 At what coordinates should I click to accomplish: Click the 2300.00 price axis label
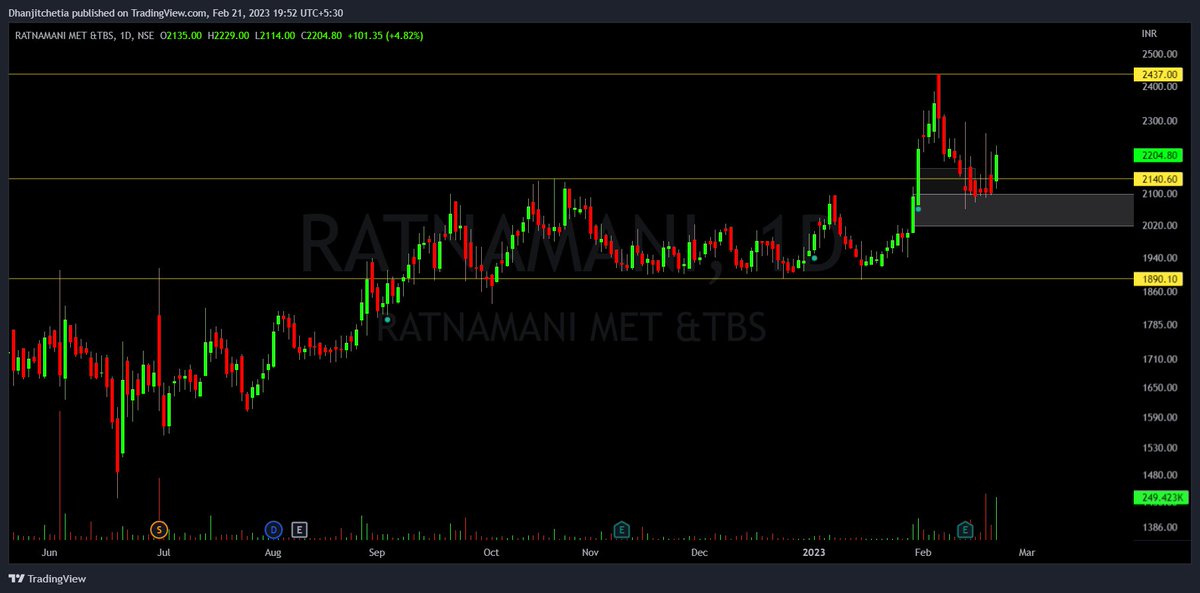point(1157,122)
